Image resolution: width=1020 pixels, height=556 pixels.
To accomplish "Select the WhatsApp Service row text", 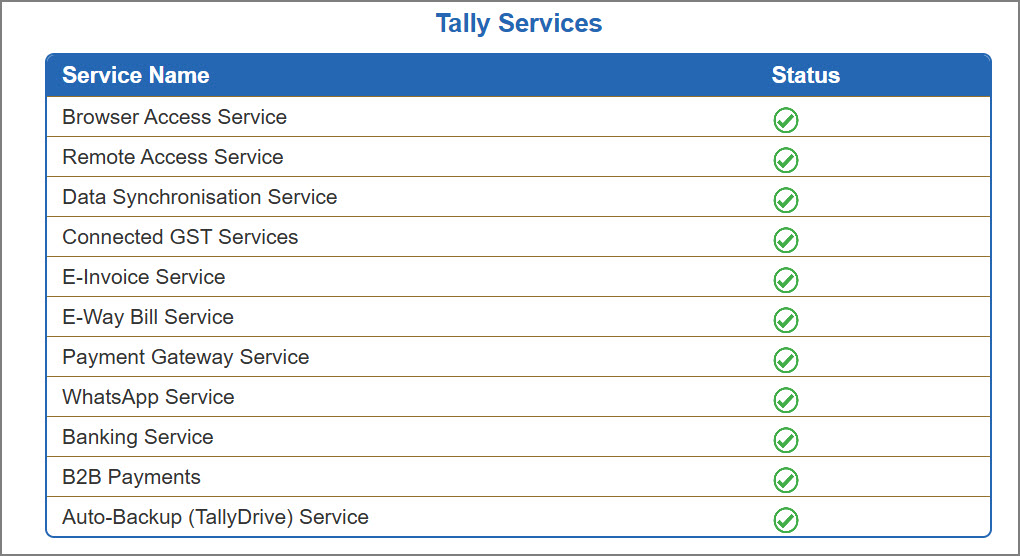I will tap(148, 397).
